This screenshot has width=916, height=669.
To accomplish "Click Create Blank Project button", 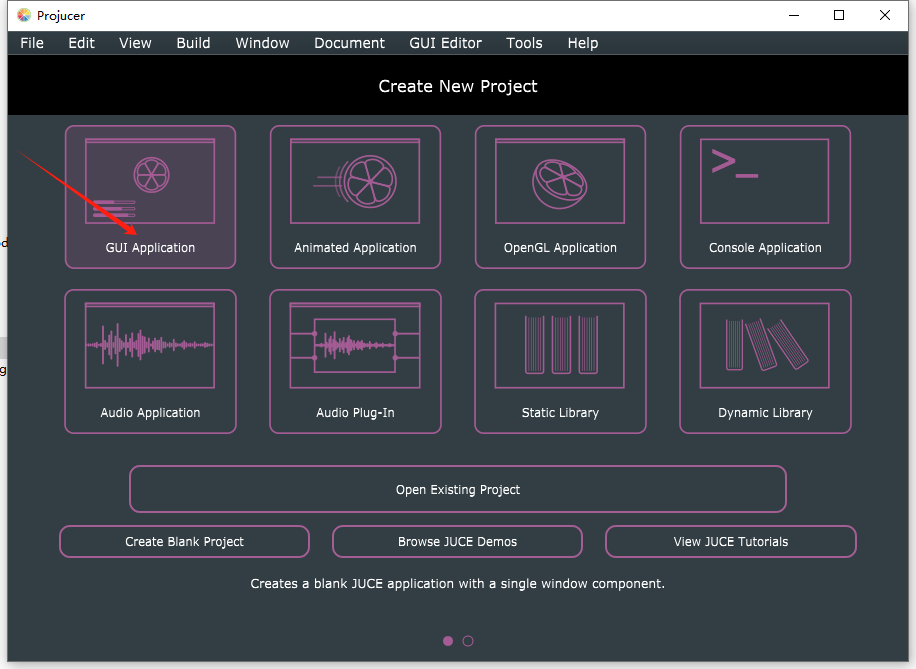I will click(x=185, y=542).
